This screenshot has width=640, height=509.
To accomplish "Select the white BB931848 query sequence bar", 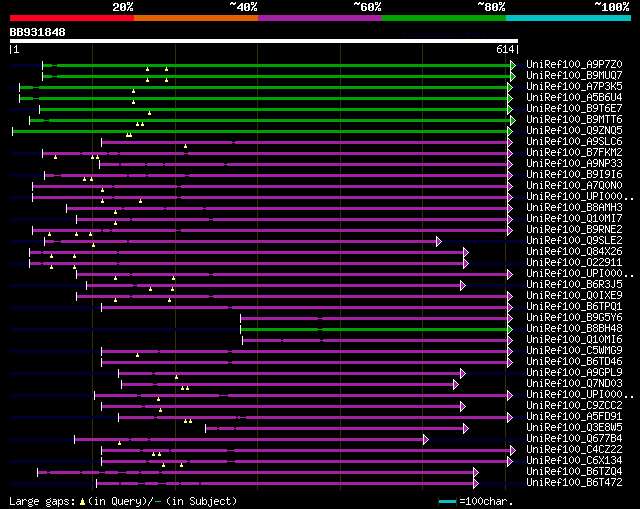I will (x=264, y=41).
